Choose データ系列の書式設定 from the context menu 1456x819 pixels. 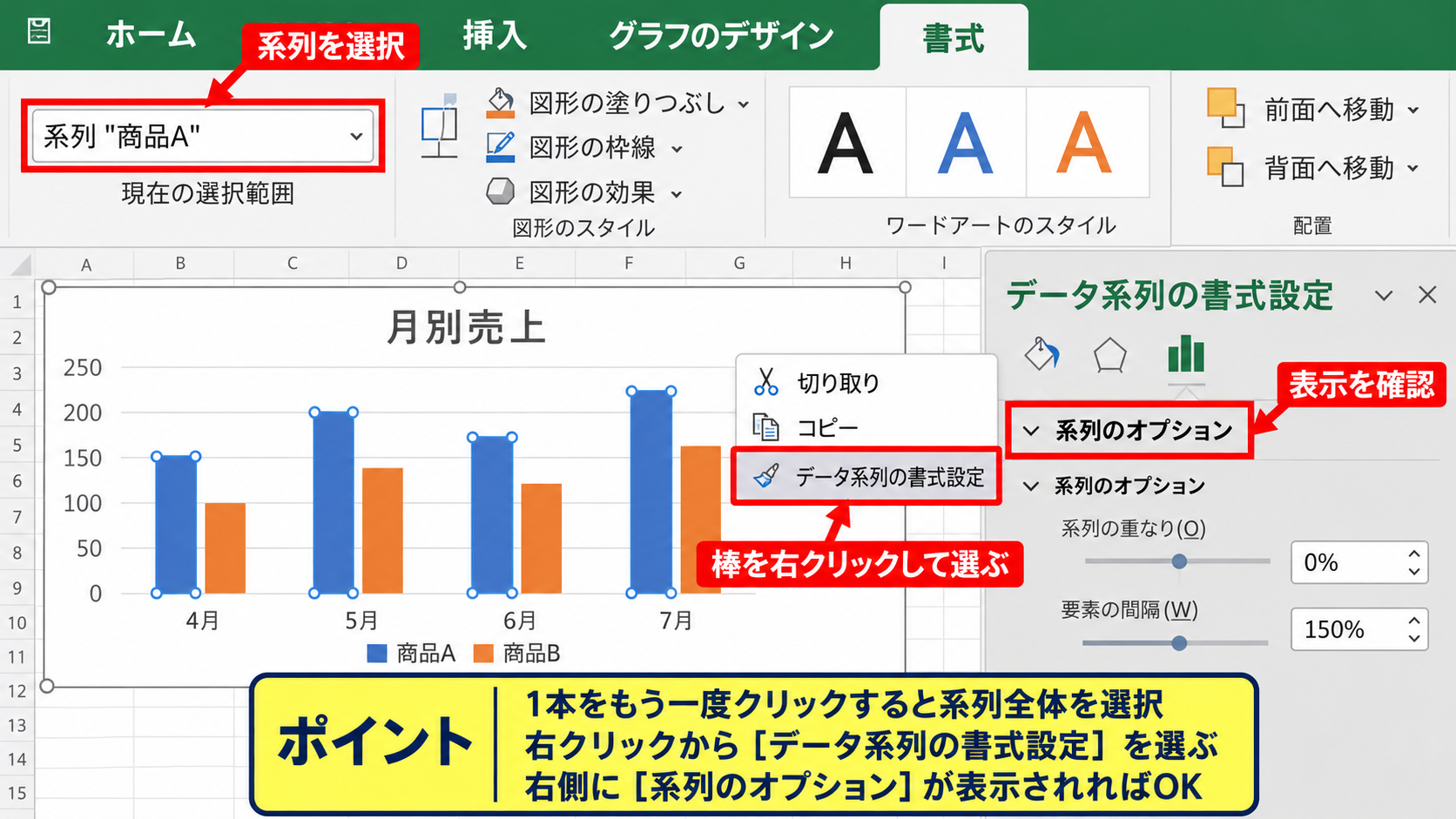tap(866, 476)
